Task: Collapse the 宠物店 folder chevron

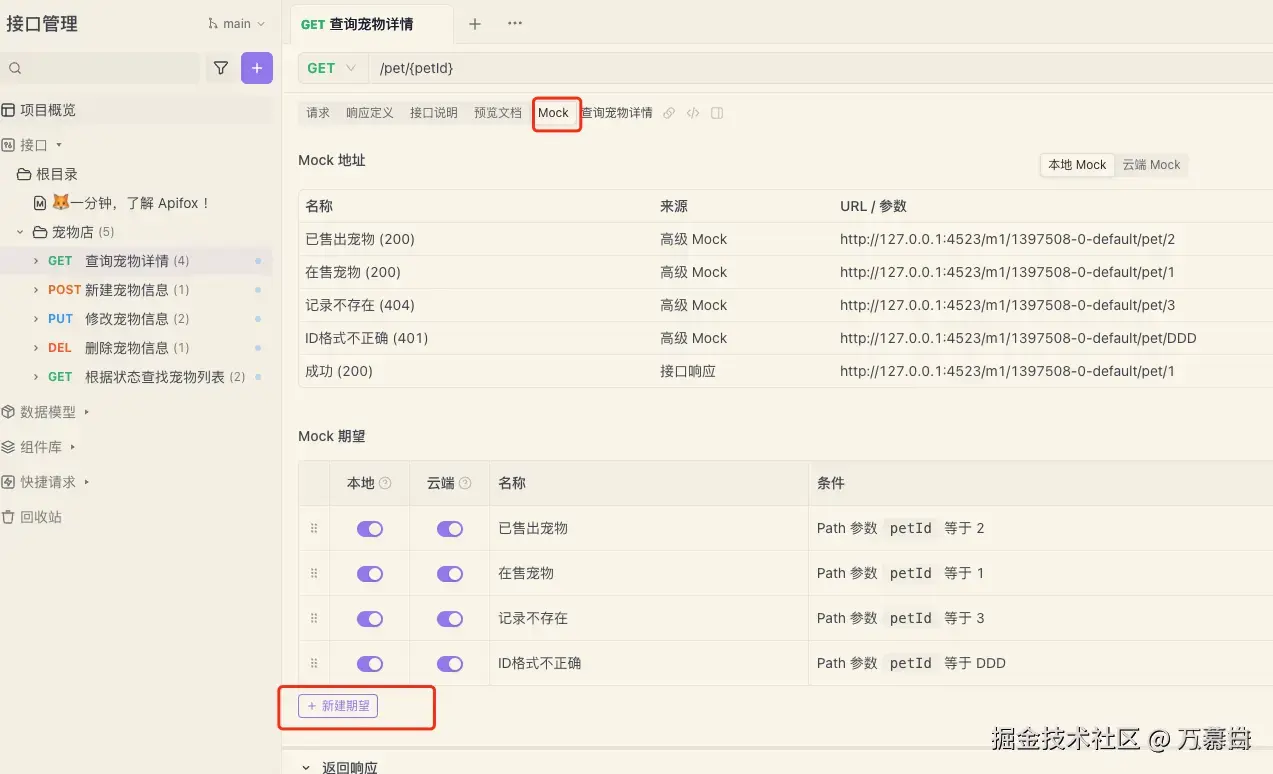Action: pos(20,232)
